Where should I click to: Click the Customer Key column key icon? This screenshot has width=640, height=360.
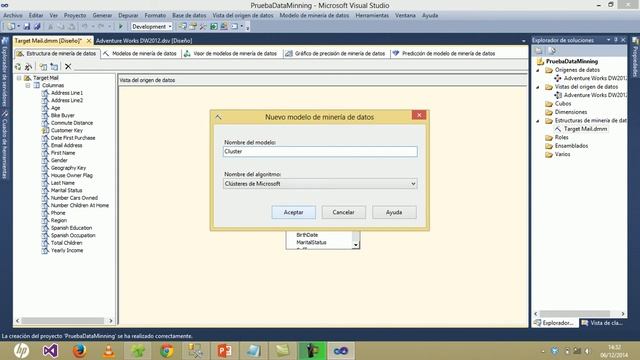[x=45, y=130]
